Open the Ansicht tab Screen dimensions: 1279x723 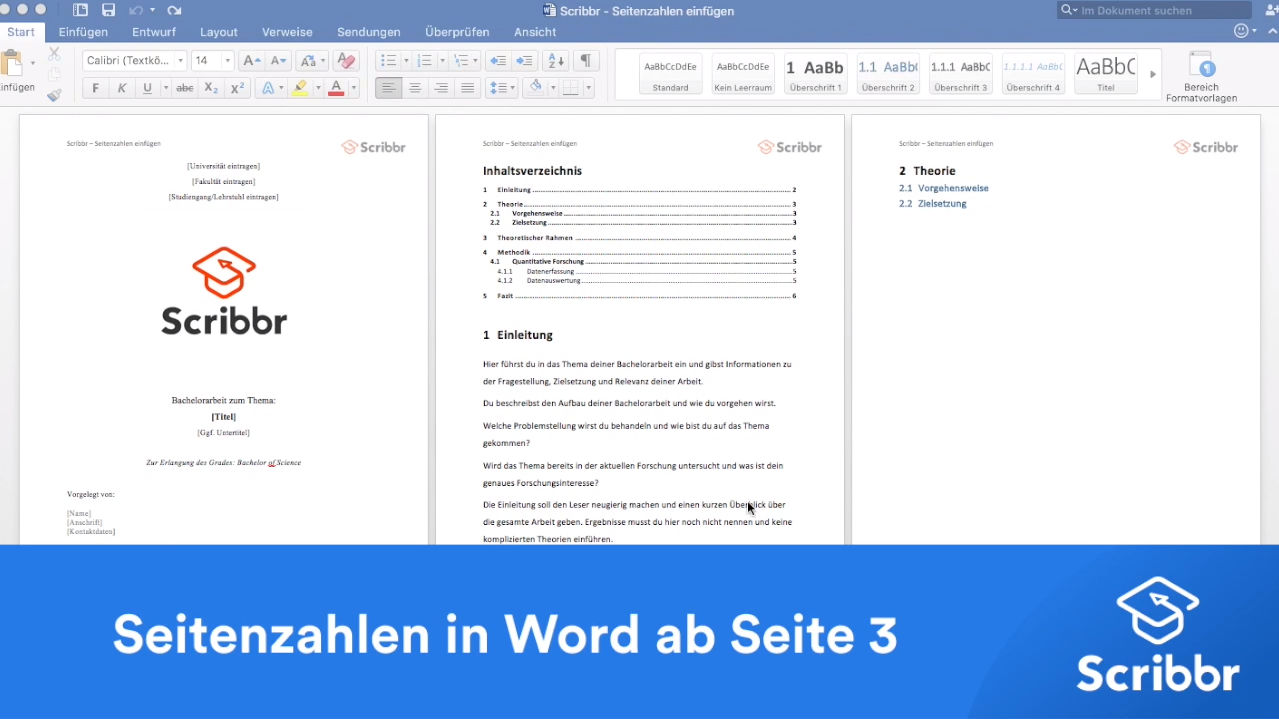(535, 32)
